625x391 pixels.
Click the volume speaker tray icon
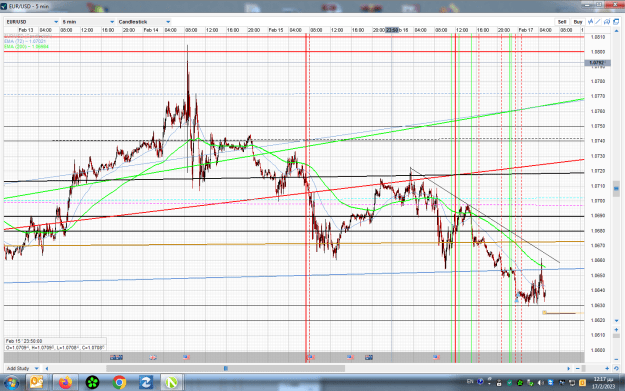(540, 383)
